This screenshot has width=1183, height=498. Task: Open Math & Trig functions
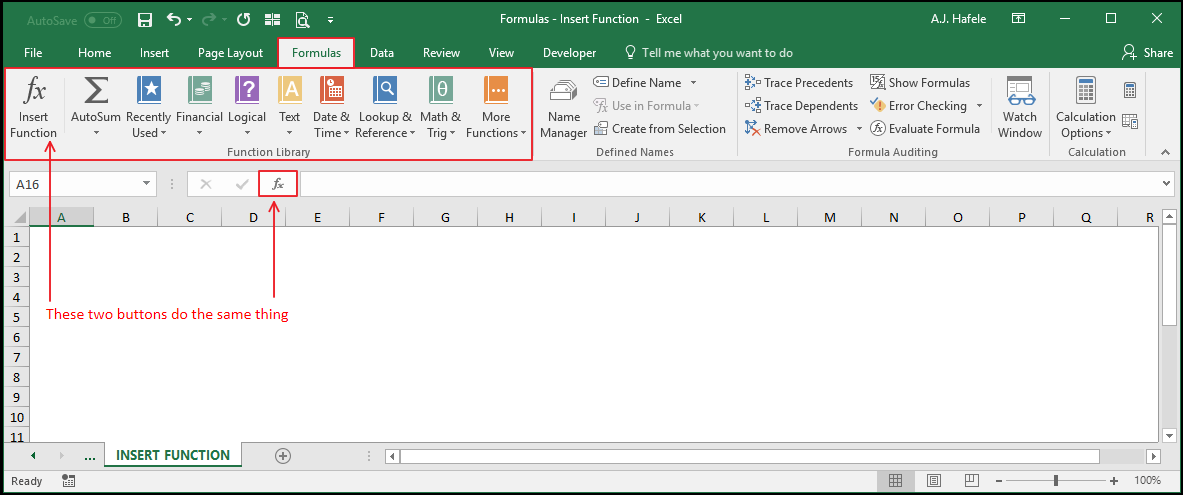point(441,108)
